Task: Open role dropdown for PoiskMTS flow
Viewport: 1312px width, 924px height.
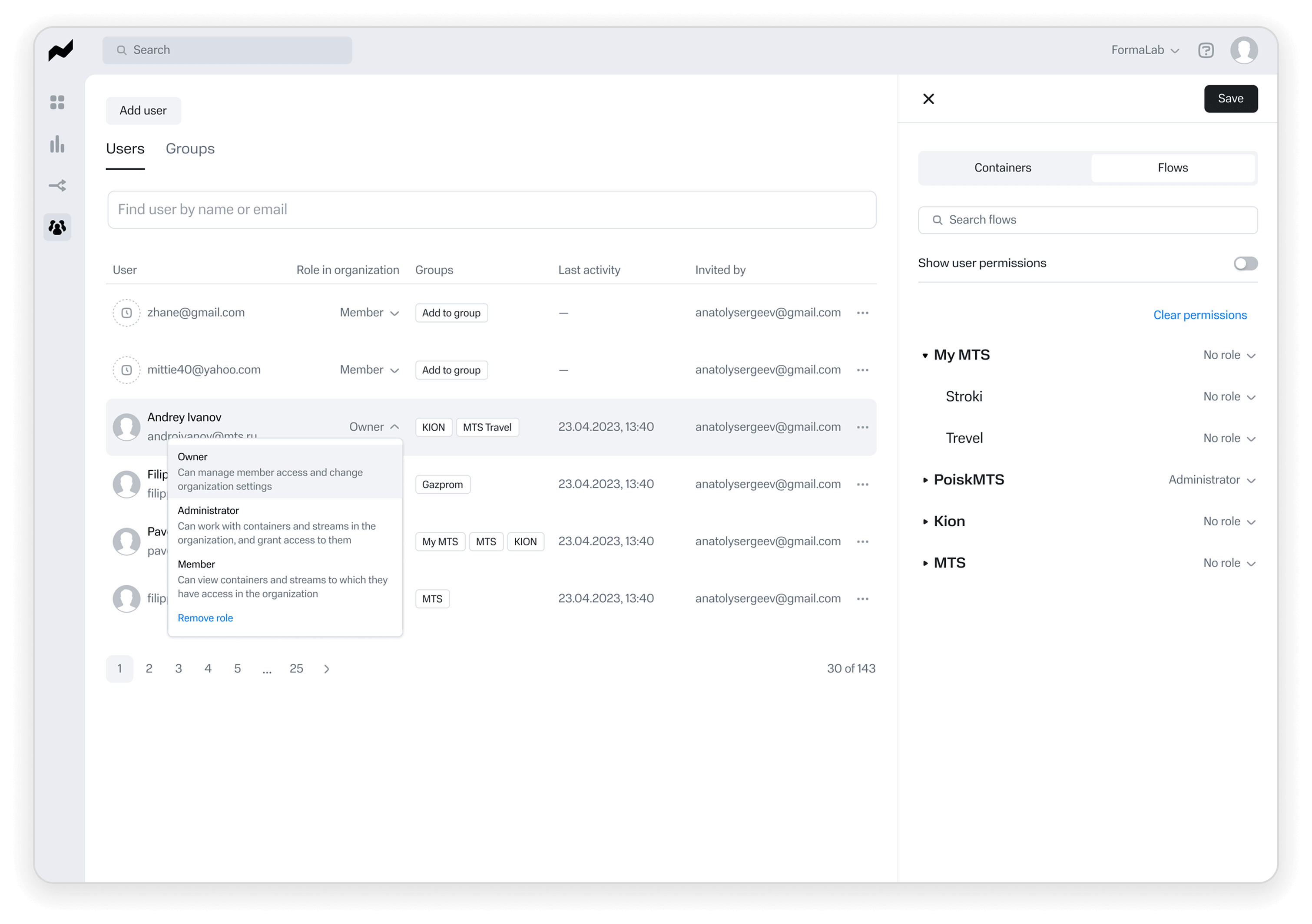Action: [x=1212, y=480]
